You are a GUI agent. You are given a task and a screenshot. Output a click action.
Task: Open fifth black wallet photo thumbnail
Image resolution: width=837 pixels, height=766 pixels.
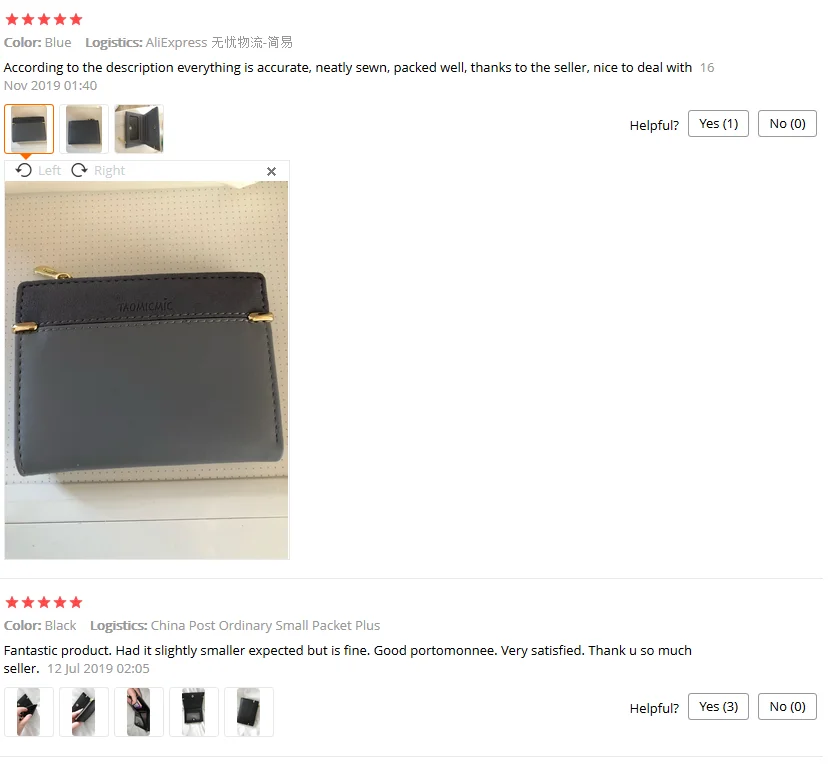(x=249, y=712)
